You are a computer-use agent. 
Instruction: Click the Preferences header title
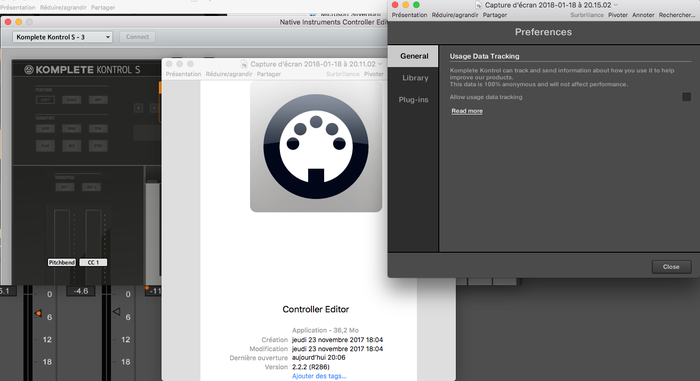click(x=543, y=32)
